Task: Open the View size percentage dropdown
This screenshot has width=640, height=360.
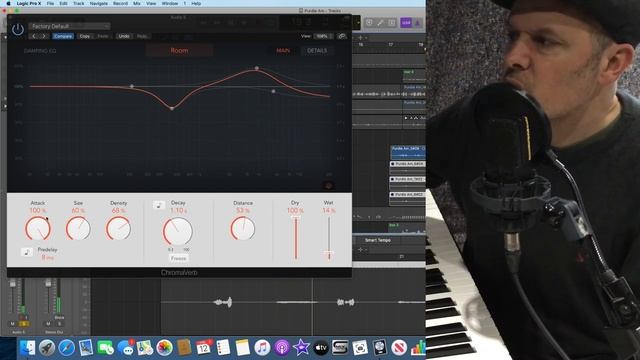Action: click(324, 36)
